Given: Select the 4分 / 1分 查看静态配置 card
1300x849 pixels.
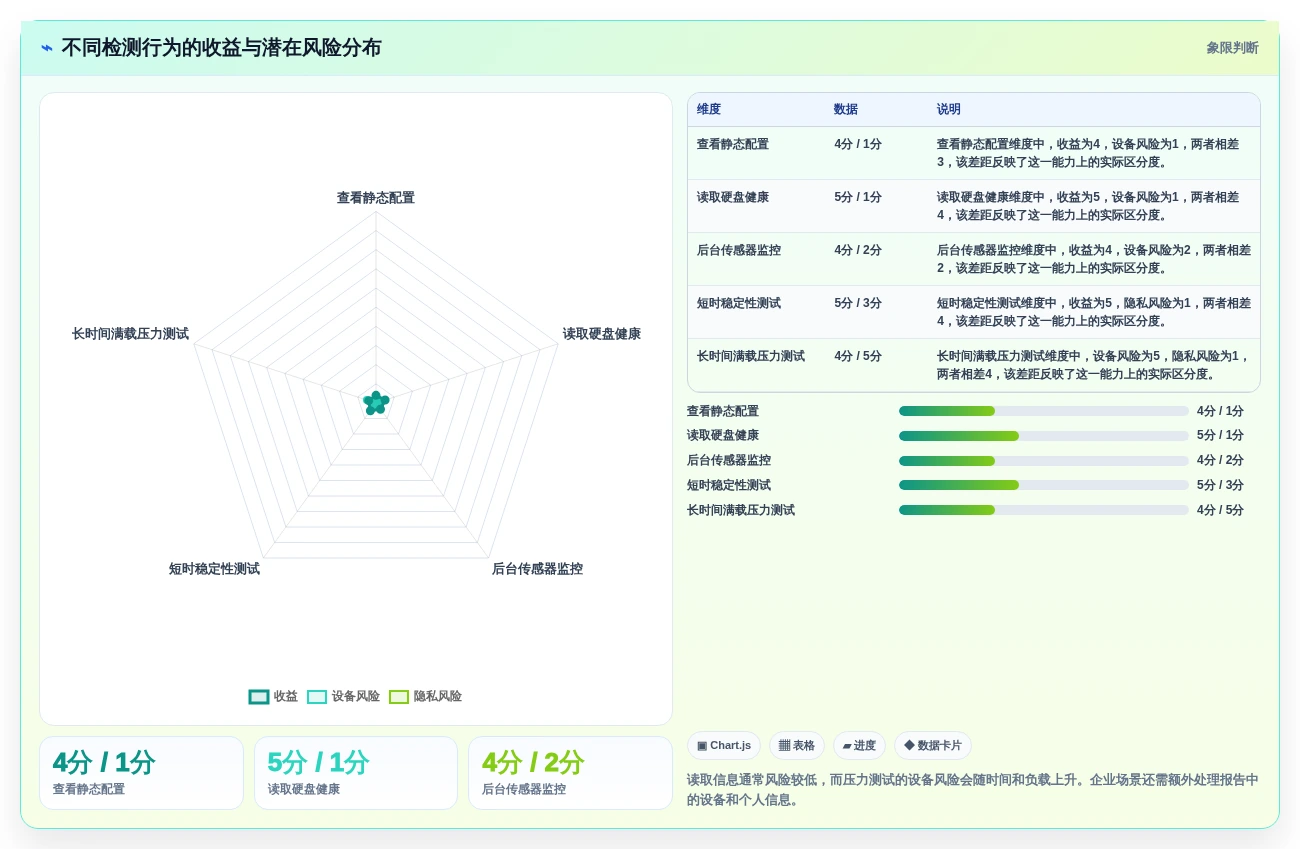Looking at the screenshot, I should (x=141, y=773).
